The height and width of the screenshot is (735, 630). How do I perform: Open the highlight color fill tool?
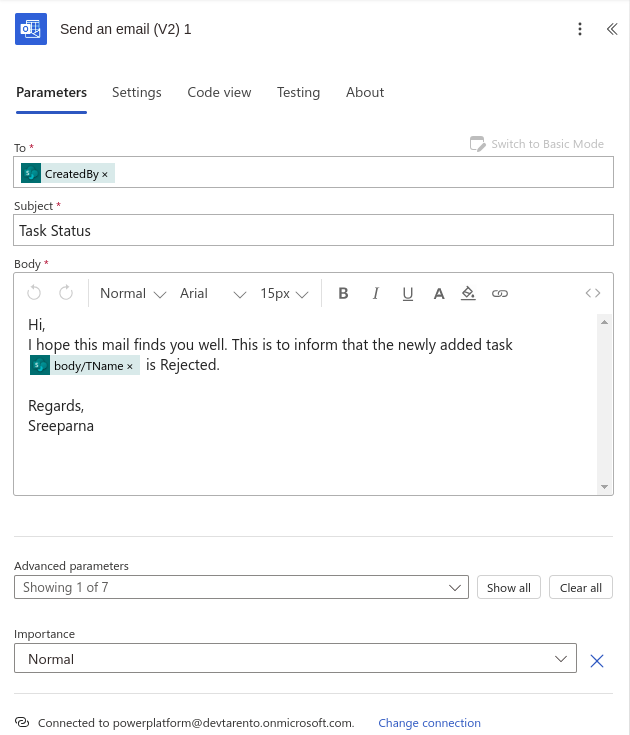(x=468, y=293)
